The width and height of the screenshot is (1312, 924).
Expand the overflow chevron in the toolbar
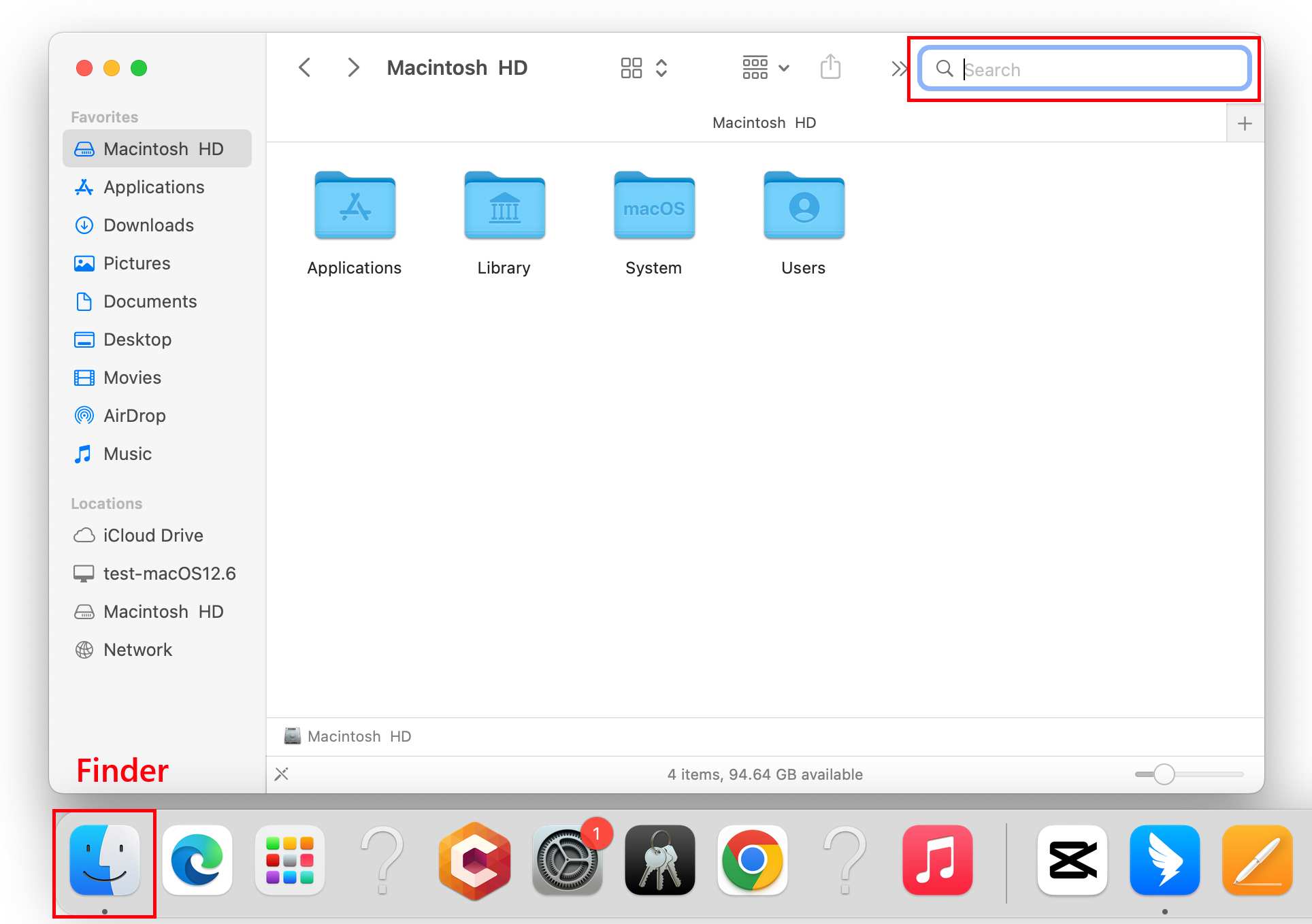point(898,67)
